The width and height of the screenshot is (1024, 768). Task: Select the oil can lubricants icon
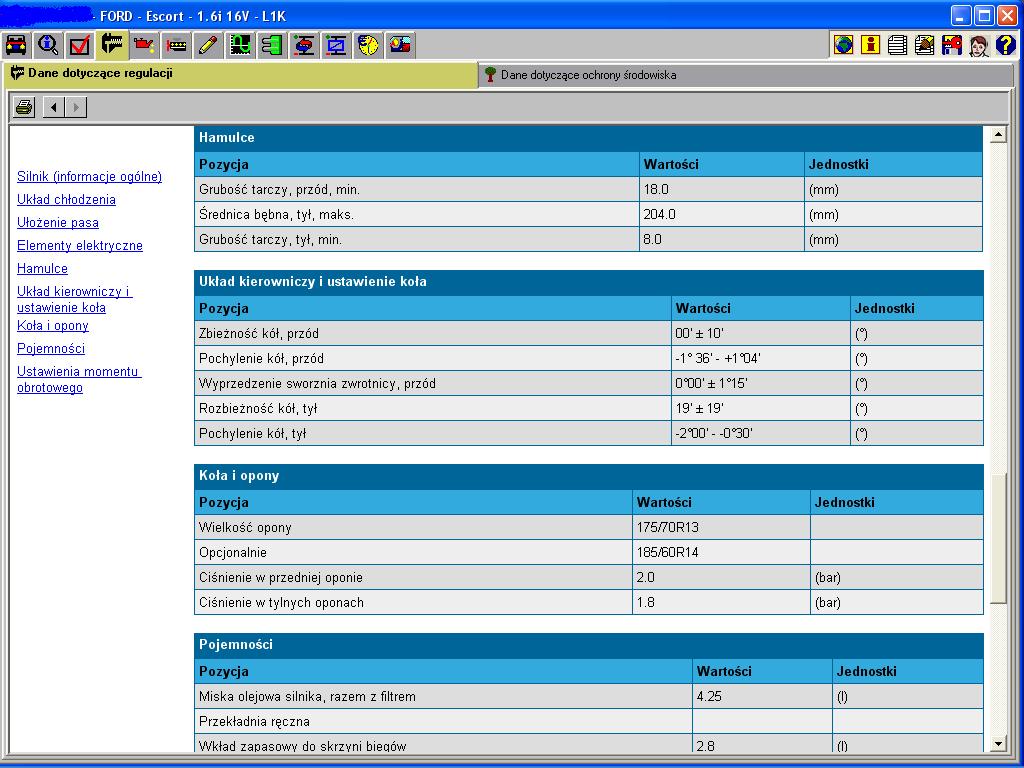[x=144, y=45]
